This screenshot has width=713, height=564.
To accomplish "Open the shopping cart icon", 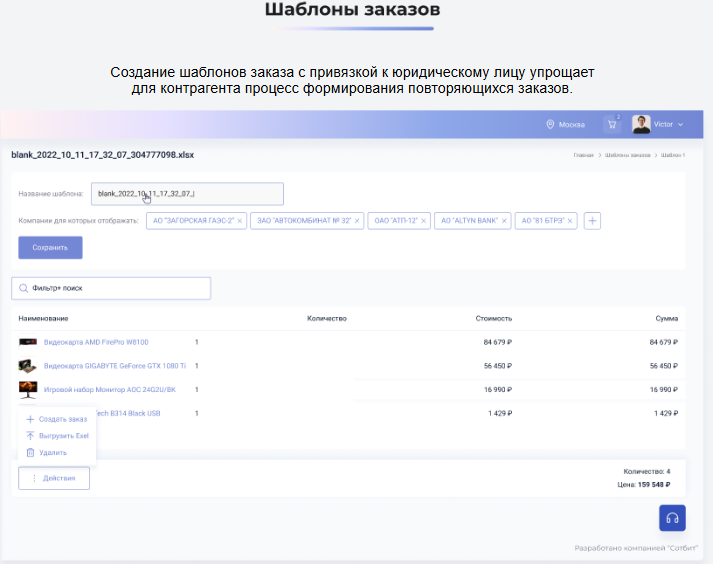I will click(x=611, y=125).
